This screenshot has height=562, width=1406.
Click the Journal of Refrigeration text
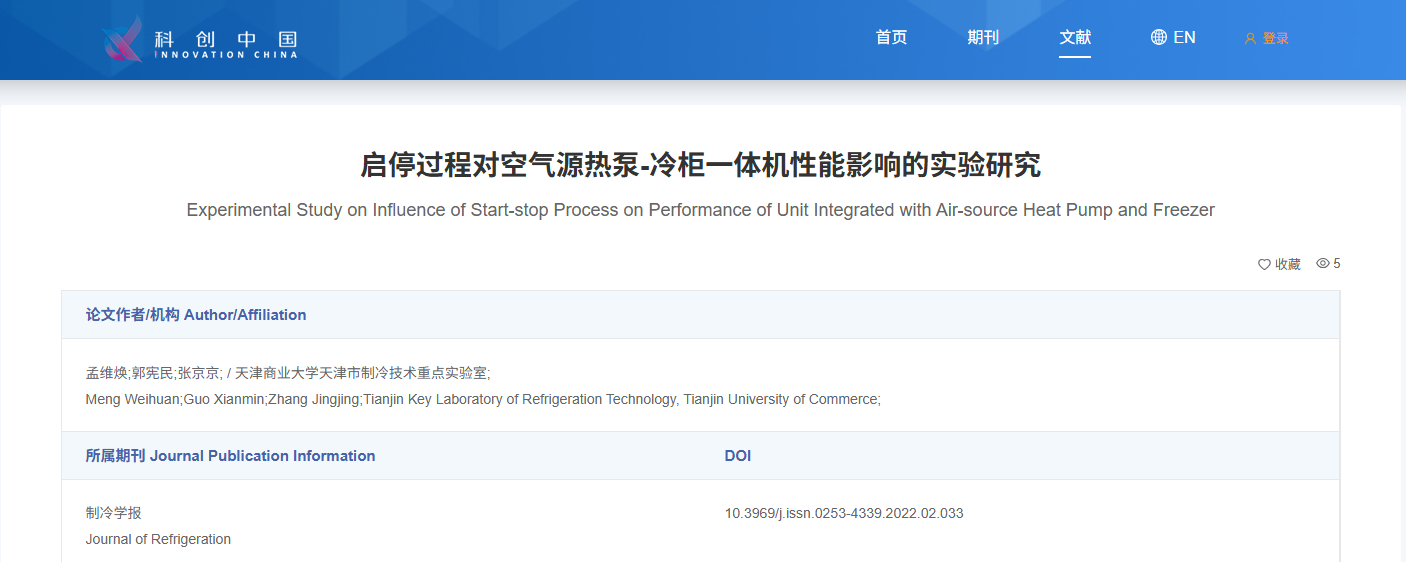(x=158, y=540)
